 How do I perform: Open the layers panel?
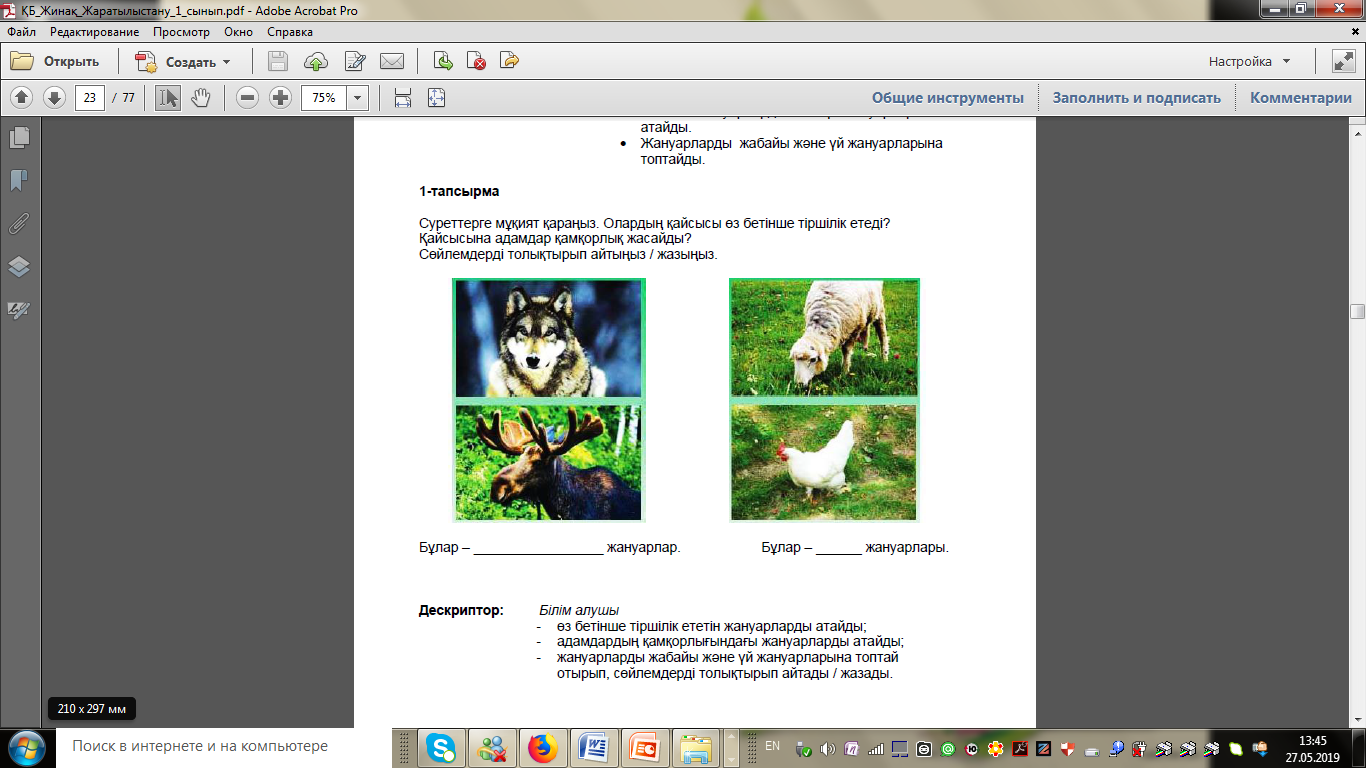[x=19, y=266]
